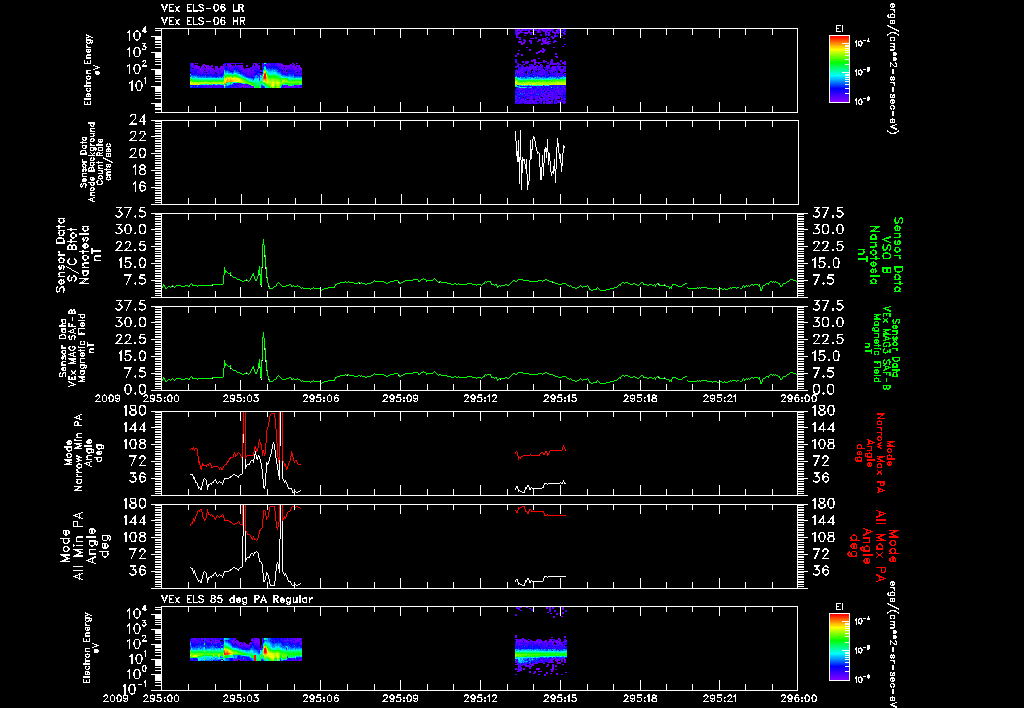The width and height of the screenshot is (1024, 708).
Task: Click the field spike peak in the SAF-B panel
Action: click(263, 334)
